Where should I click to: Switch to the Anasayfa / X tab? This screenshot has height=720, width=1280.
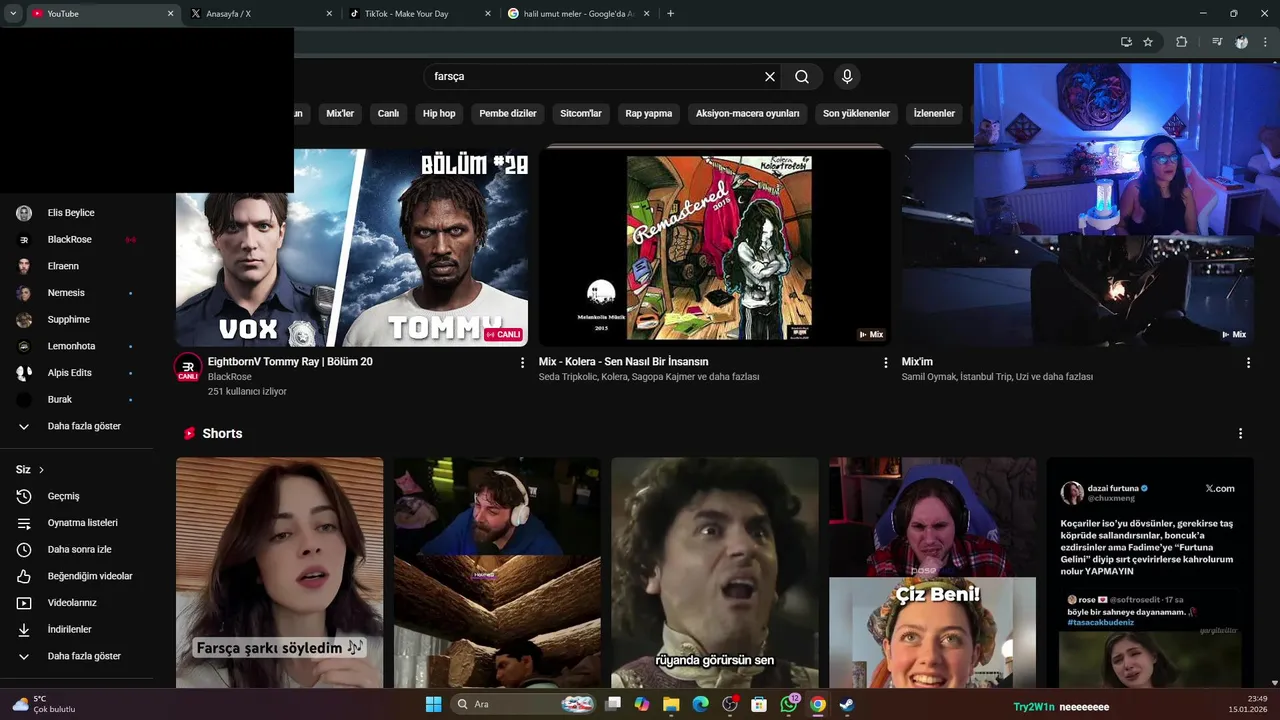pyautogui.click(x=260, y=14)
